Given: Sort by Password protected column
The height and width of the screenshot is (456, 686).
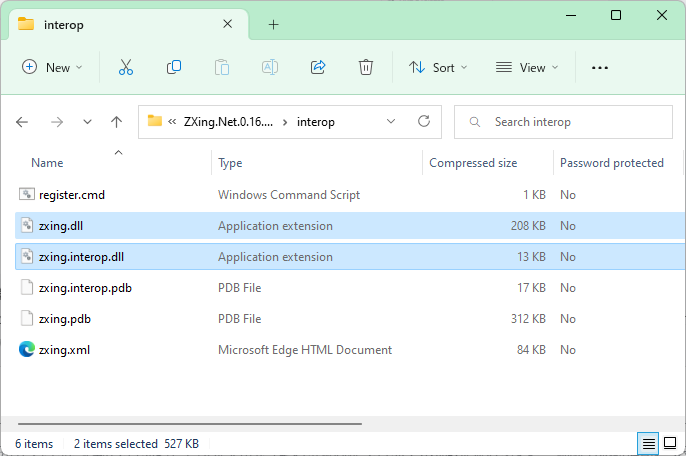Looking at the screenshot, I should click(612, 163).
